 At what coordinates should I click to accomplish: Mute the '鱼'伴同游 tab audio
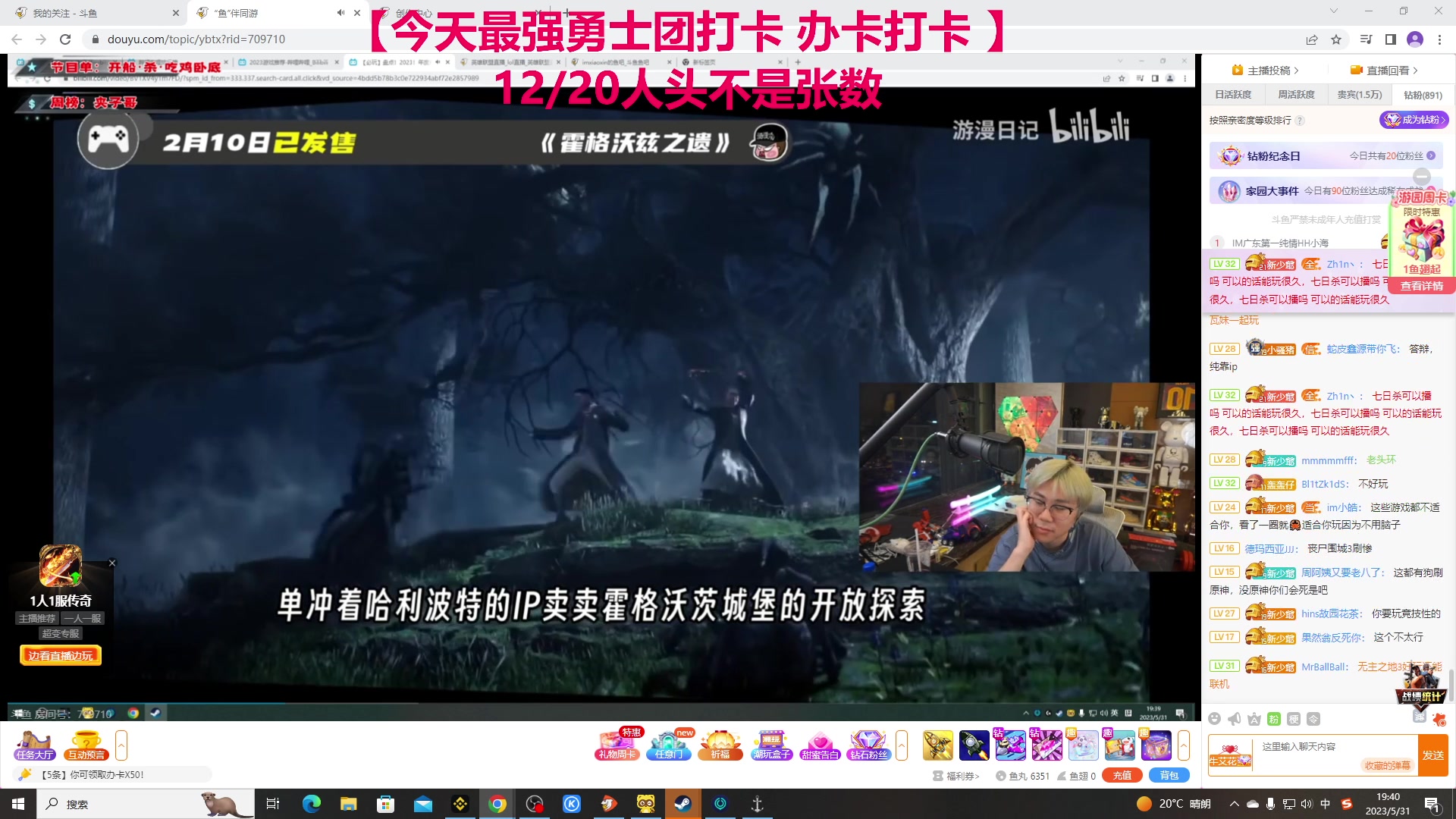click(340, 13)
